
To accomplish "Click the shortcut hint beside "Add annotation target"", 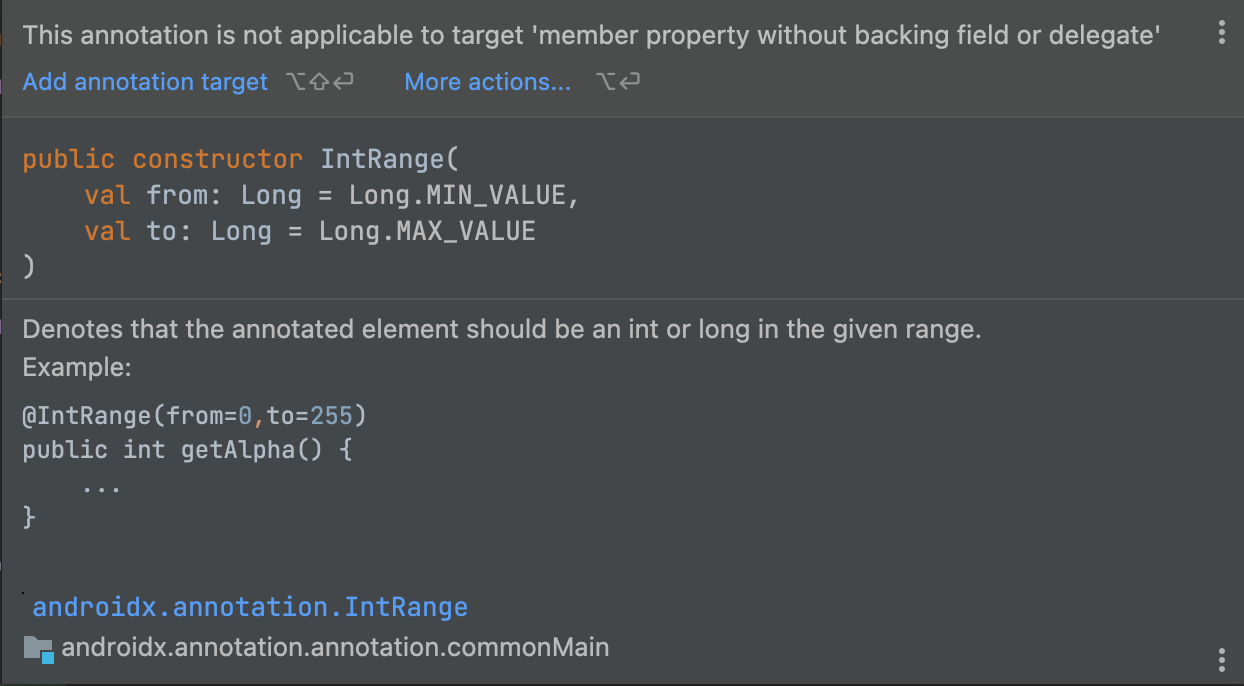I will click(319, 82).
